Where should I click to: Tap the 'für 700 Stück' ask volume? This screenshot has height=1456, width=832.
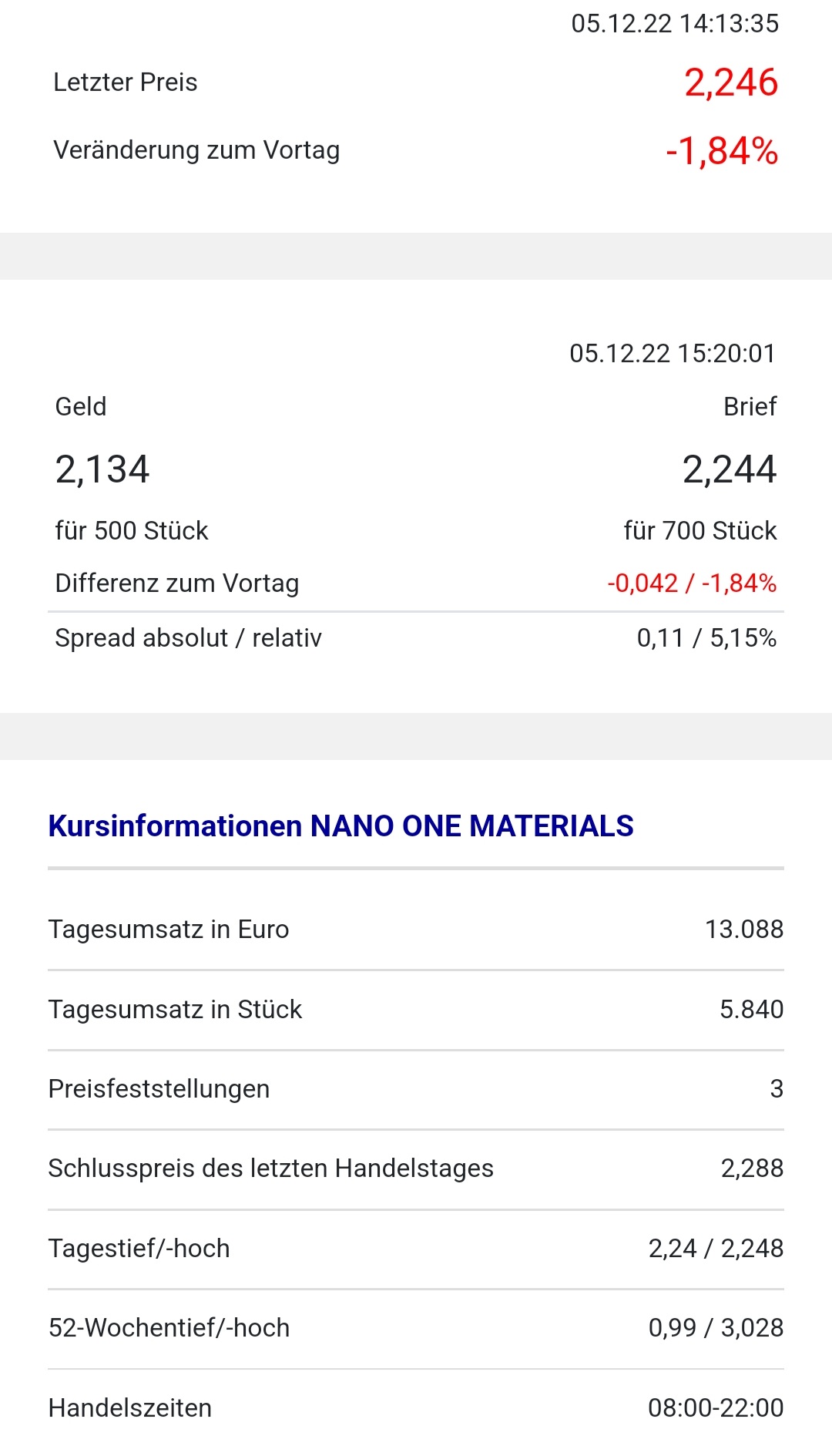coord(699,531)
